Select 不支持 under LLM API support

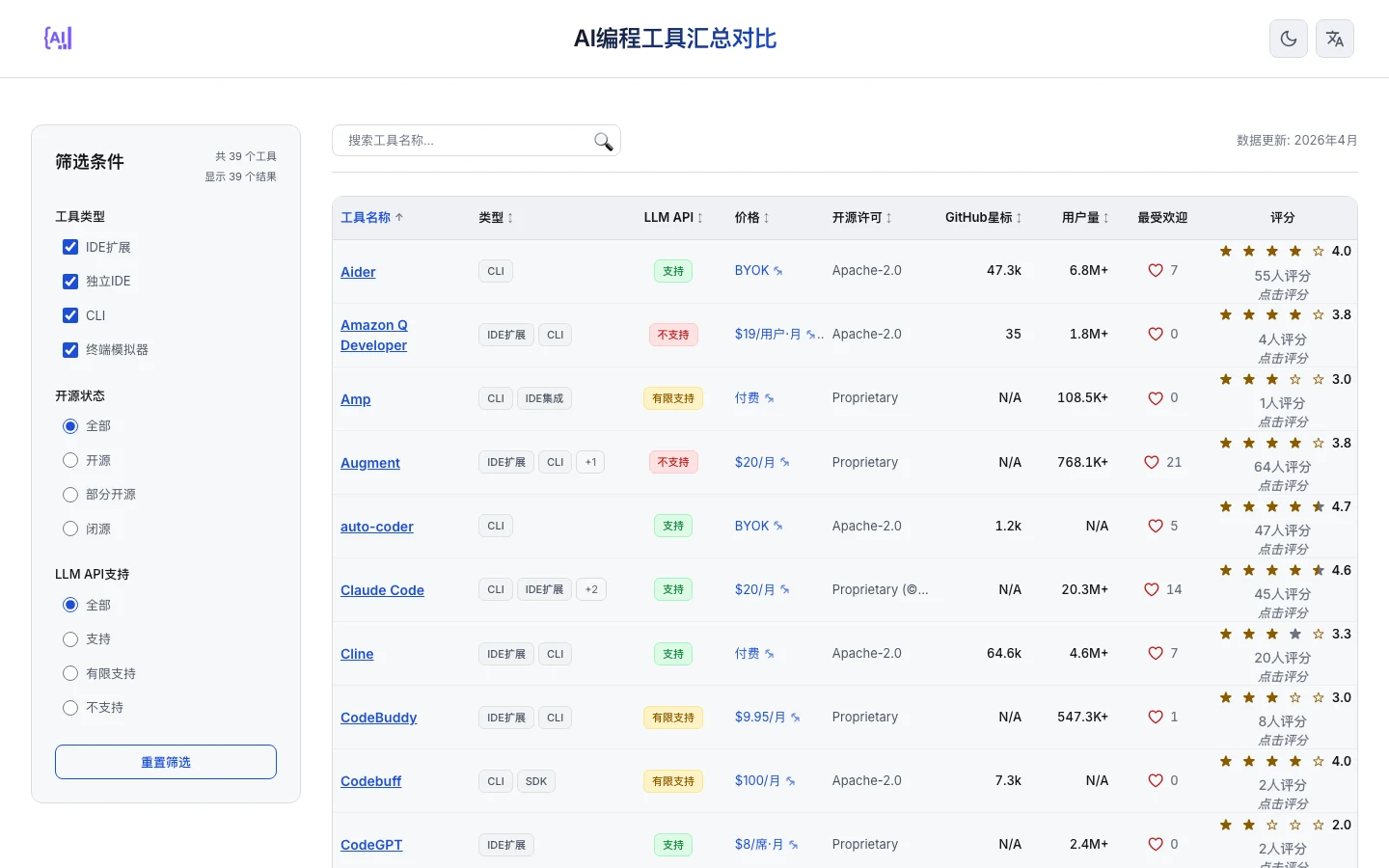click(70, 708)
